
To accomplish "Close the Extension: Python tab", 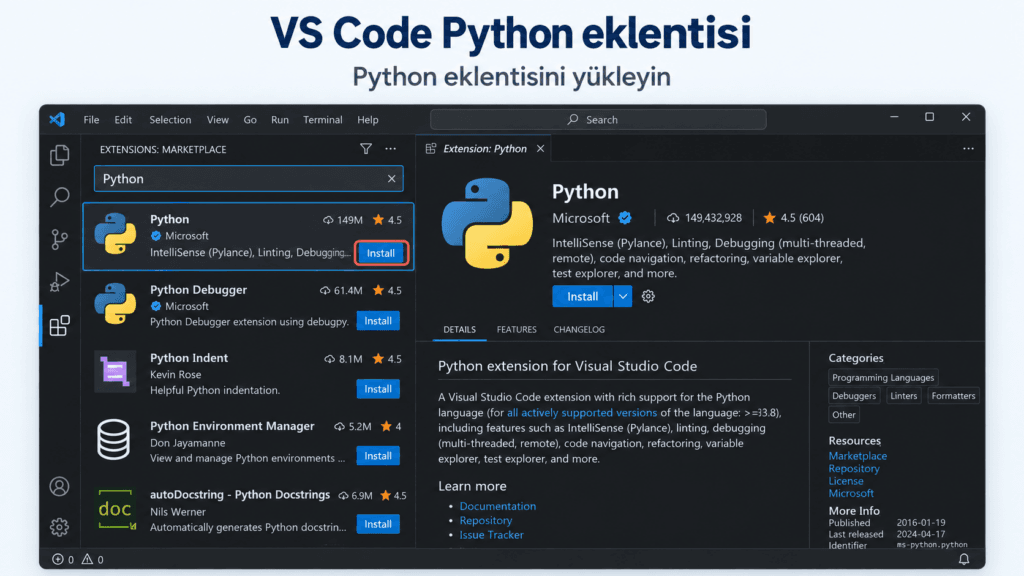I will point(540,149).
